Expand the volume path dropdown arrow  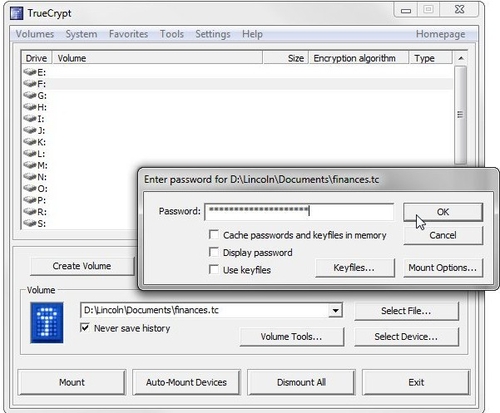[x=335, y=311]
